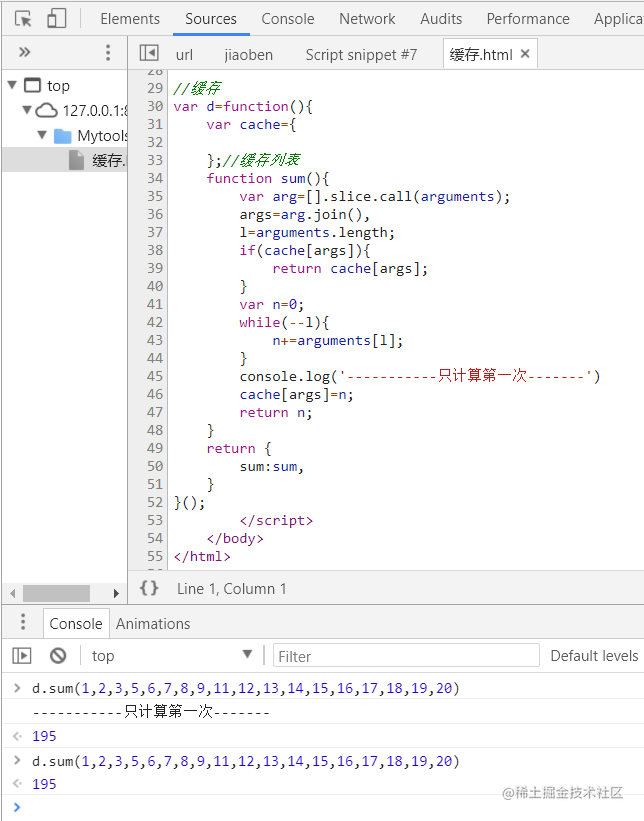
Task: Click the first d.sum console command
Action: [246, 688]
